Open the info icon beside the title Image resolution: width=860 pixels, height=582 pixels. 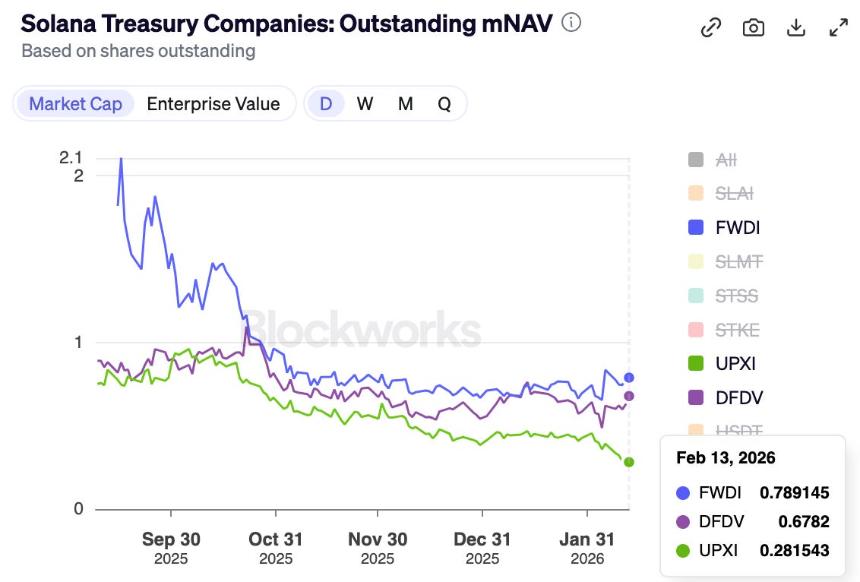pyautogui.click(x=571, y=23)
